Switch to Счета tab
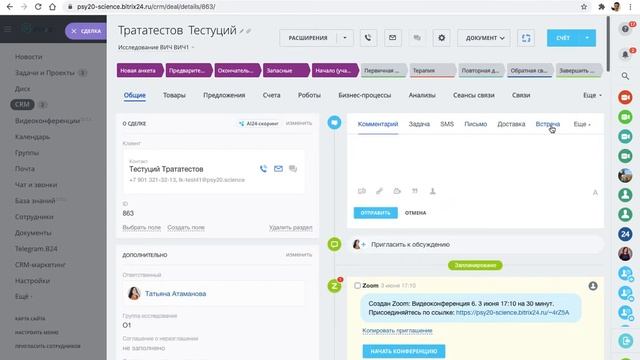The width and height of the screenshot is (640, 360). pos(271,95)
